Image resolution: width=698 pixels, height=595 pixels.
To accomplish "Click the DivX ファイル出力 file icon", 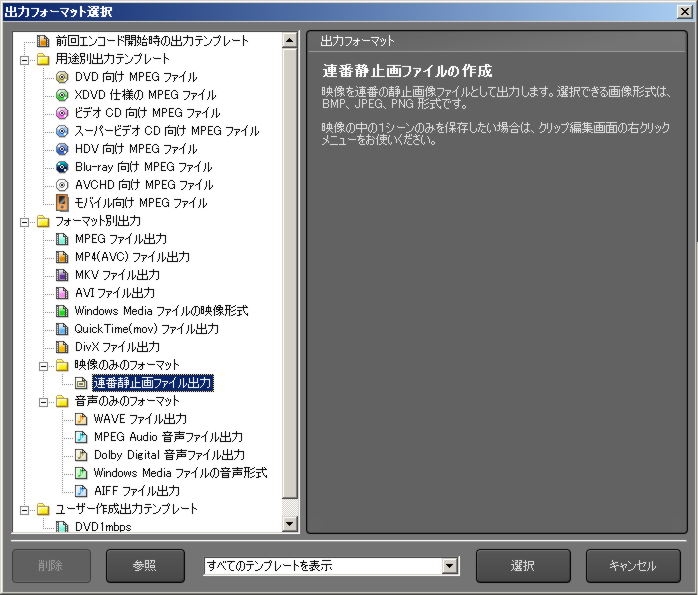I will 62,347.
